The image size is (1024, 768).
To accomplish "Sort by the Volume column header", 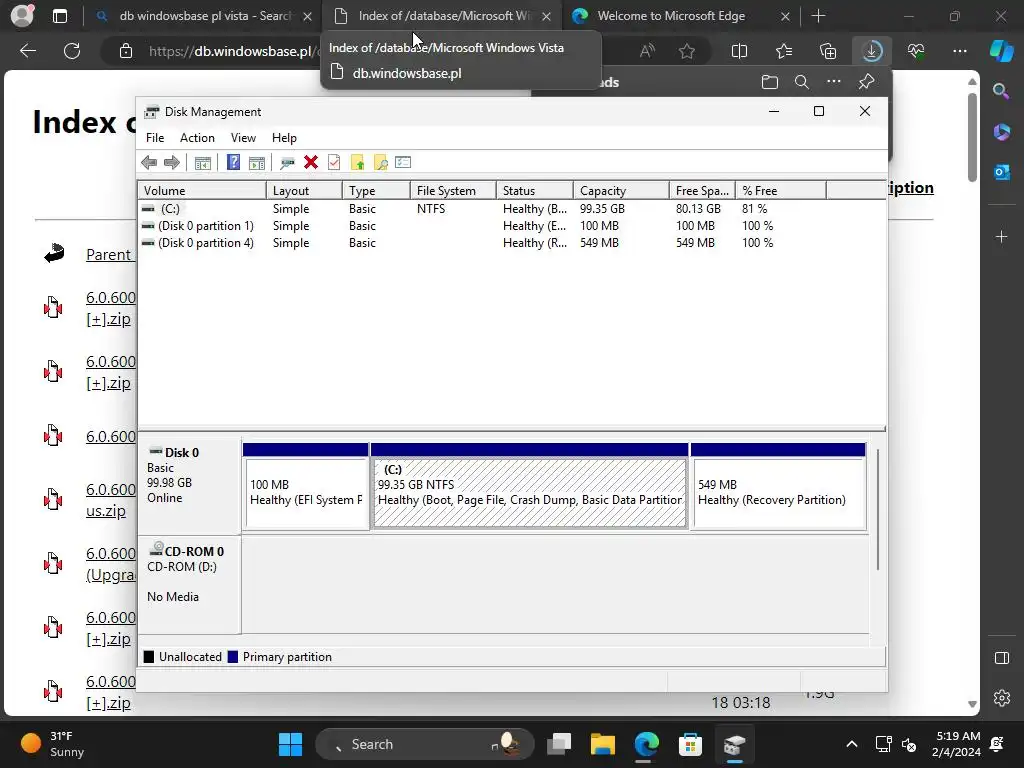I will tap(202, 191).
